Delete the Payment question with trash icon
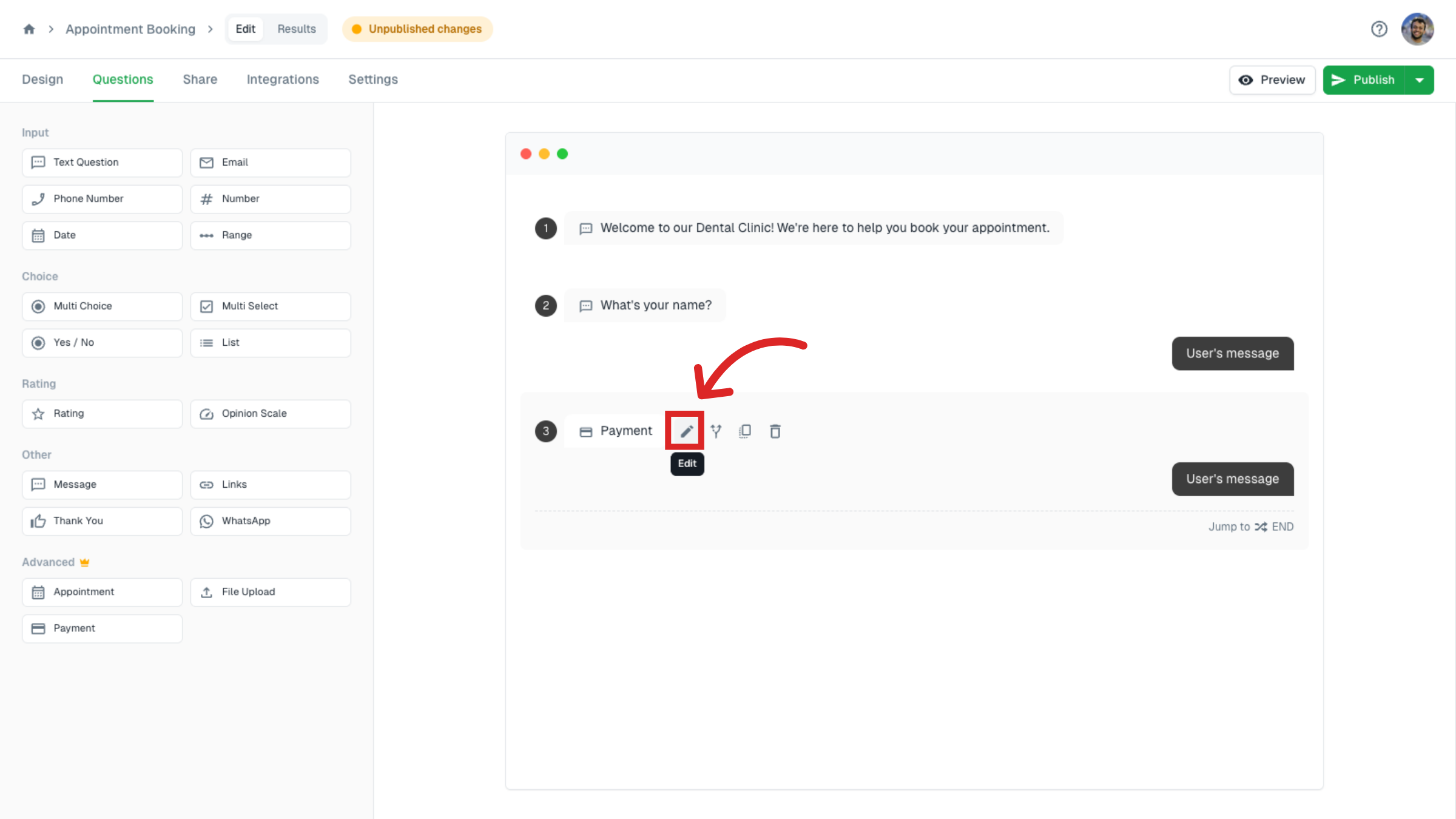1456x819 pixels. (775, 431)
